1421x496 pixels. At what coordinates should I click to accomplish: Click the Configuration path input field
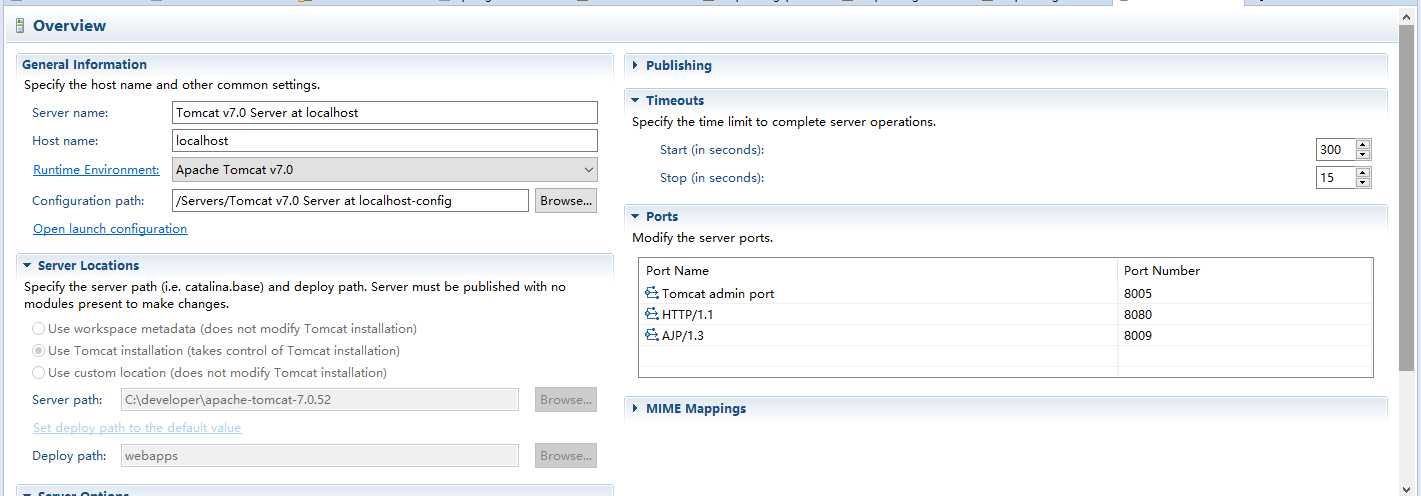(350, 200)
